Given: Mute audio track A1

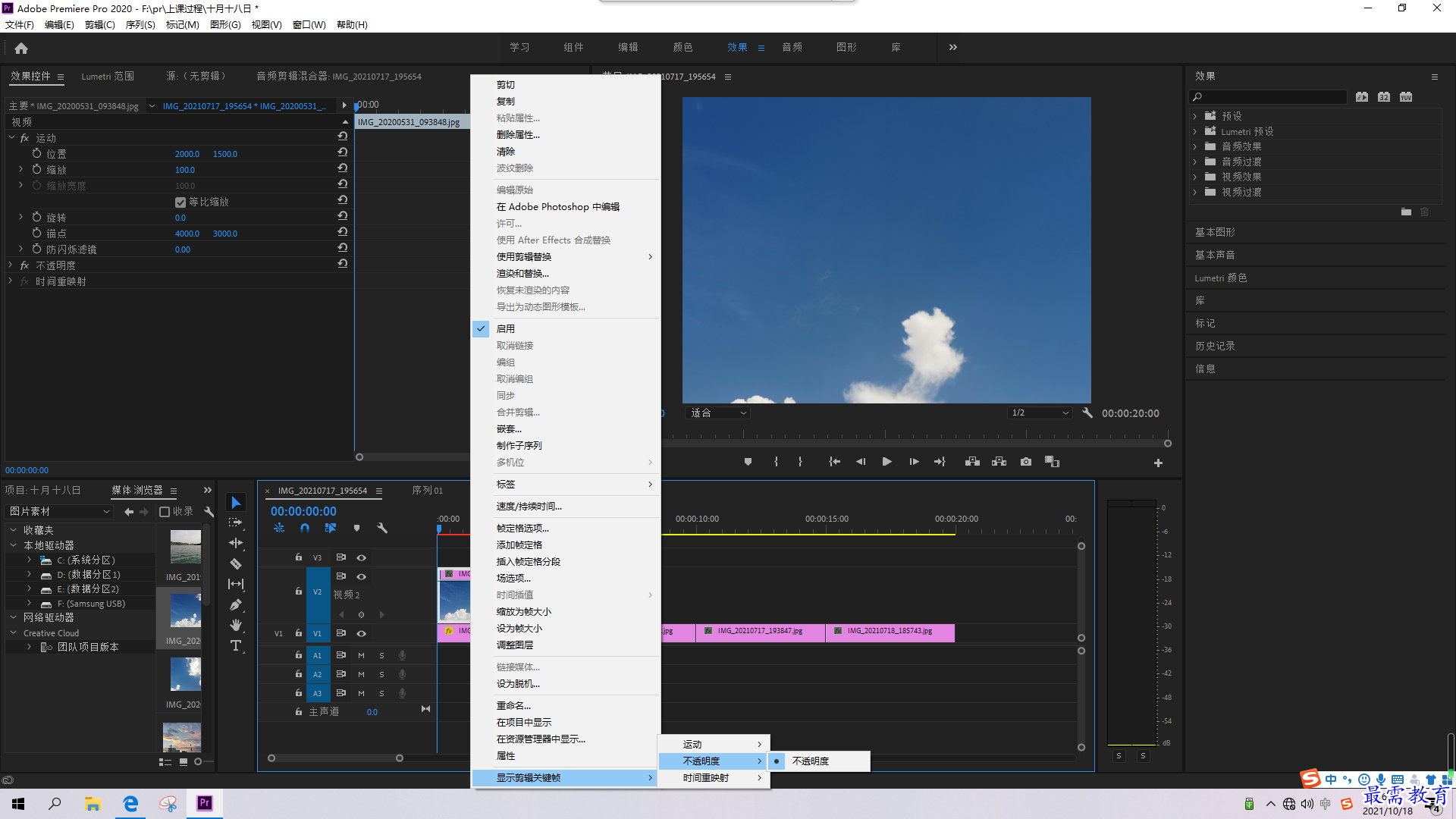Looking at the screenshot, I should (x=361, y=655).
